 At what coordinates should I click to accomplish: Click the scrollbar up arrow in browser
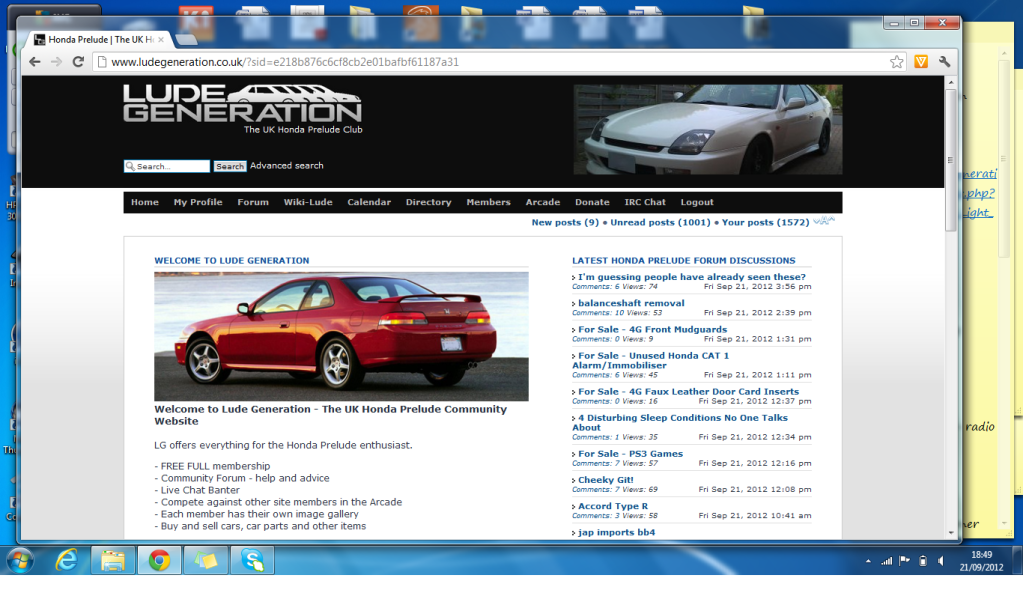[x=951, y=83]
